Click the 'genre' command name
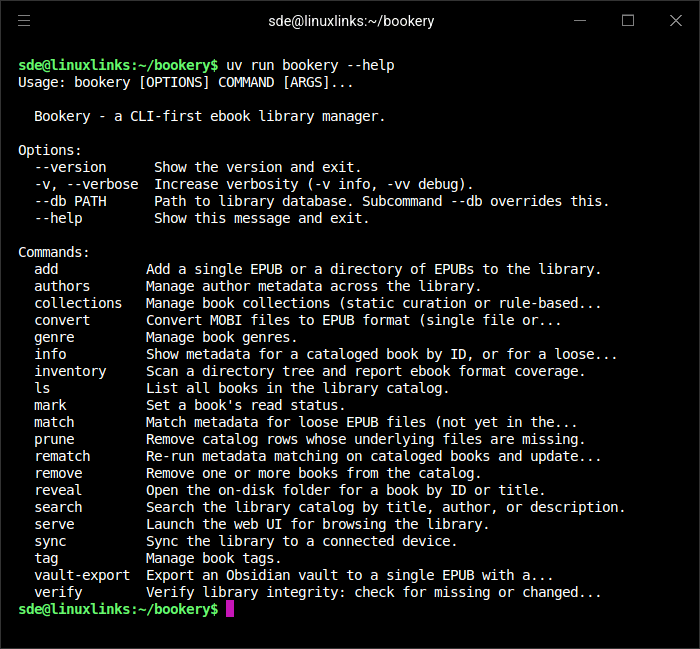The width and height of the screenshot is (700, 649). 54,337
